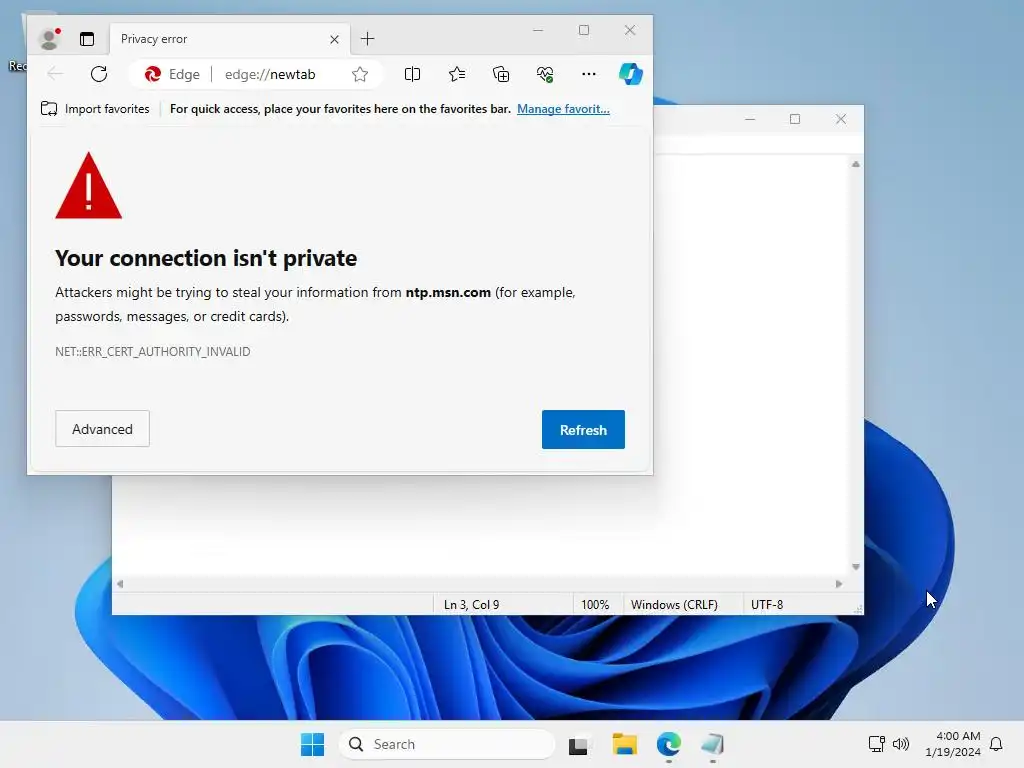Open the Copilot sidebar icon
The image size is (1024, 768).
631,74
